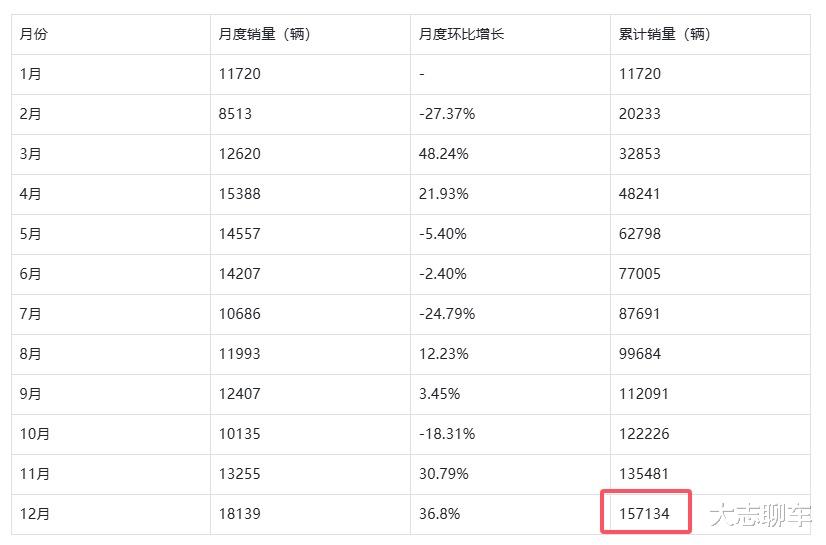The height and width of the screenshot is (545, 826).
Task: Click the 月份 column header
Action: pyautogui.click(x=34, y=34)
